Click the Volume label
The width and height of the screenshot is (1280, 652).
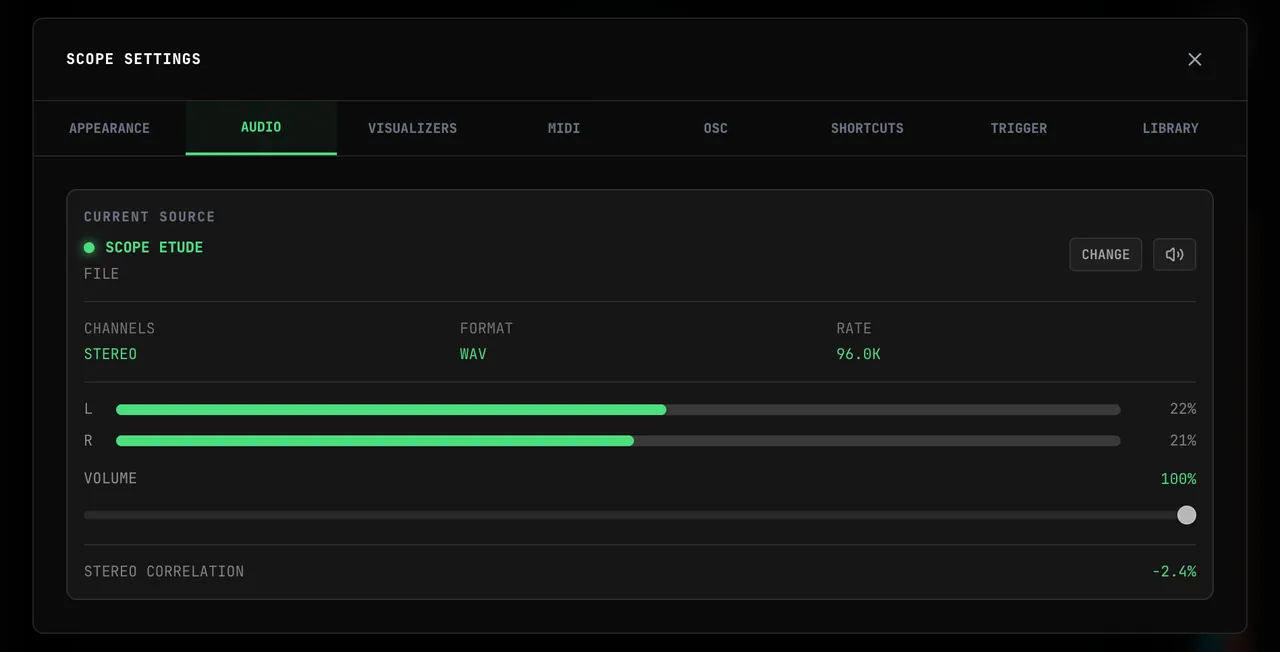click(x=110, y=479)
